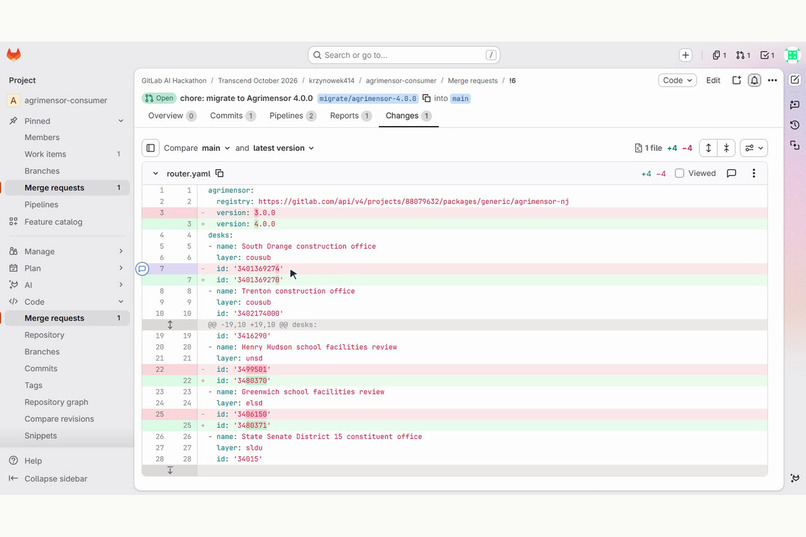Comment on the router.yaml file
This screenshot has width=806, height=537.
[x=731, y=173]
